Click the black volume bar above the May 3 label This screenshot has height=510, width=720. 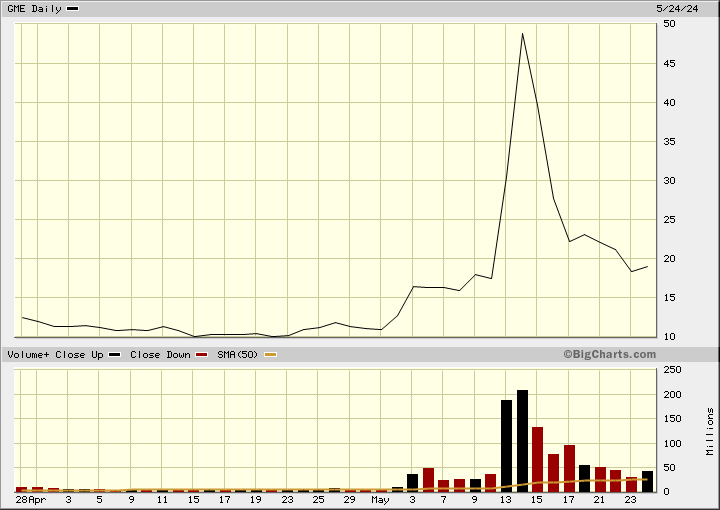click(x=413, y=482)
